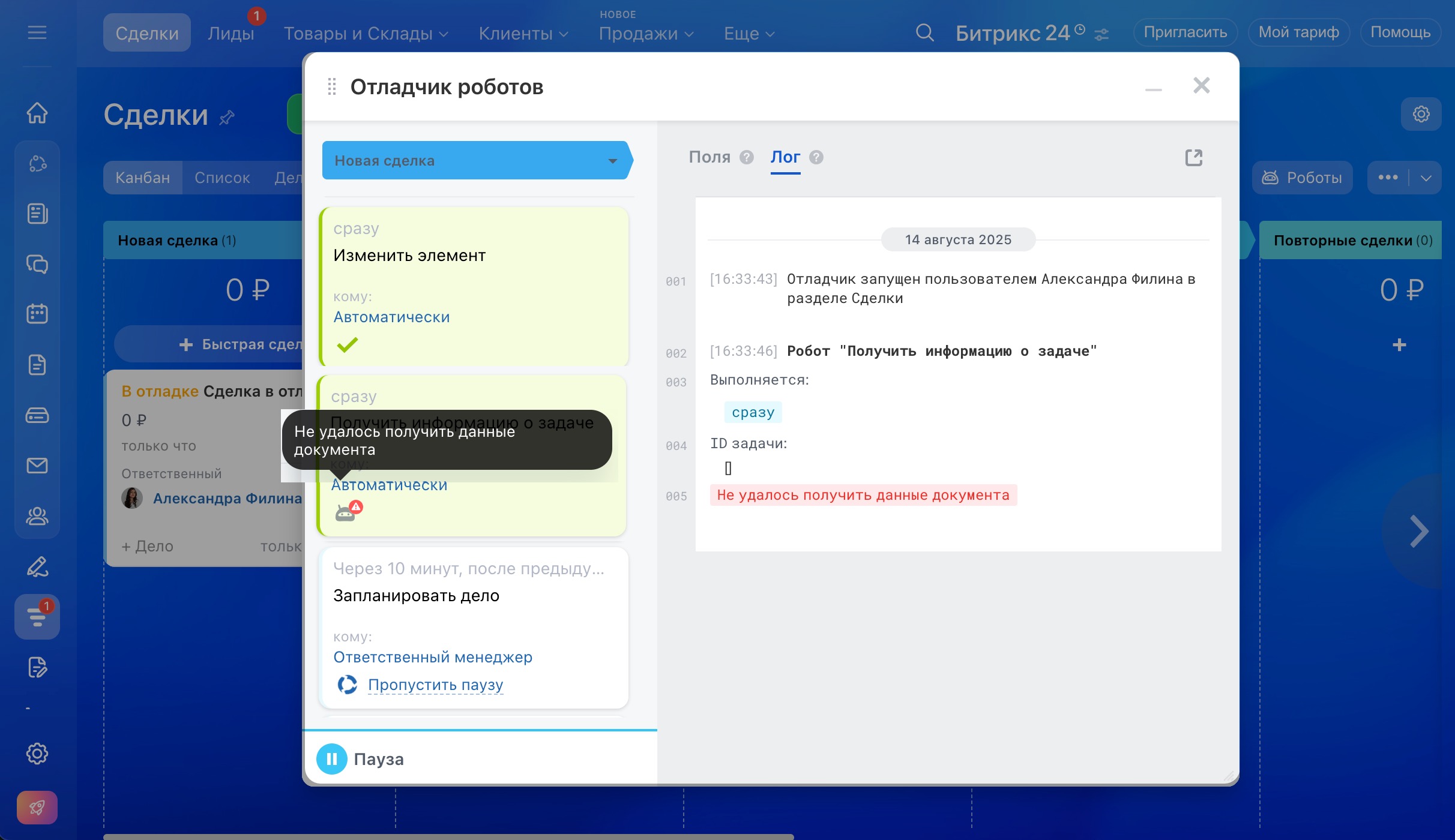Open CRM settings gear at top right
This screenshot has height=840, width=1455.
(1421, 114)
